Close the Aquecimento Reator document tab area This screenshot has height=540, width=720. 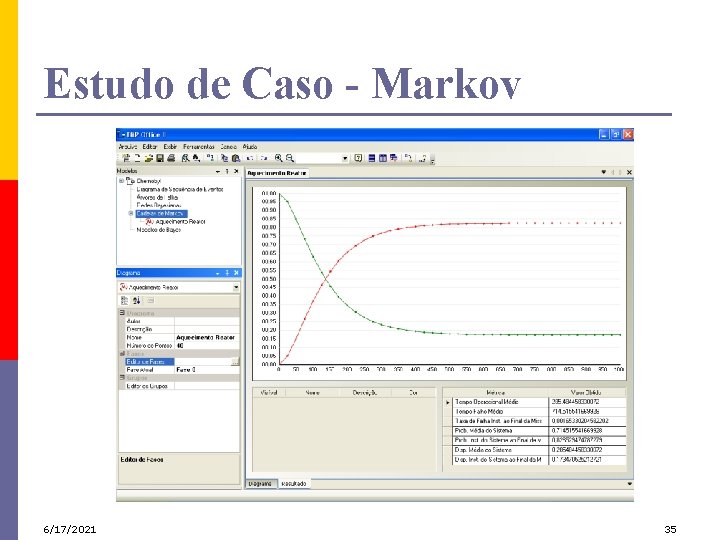tap(629, 172)
